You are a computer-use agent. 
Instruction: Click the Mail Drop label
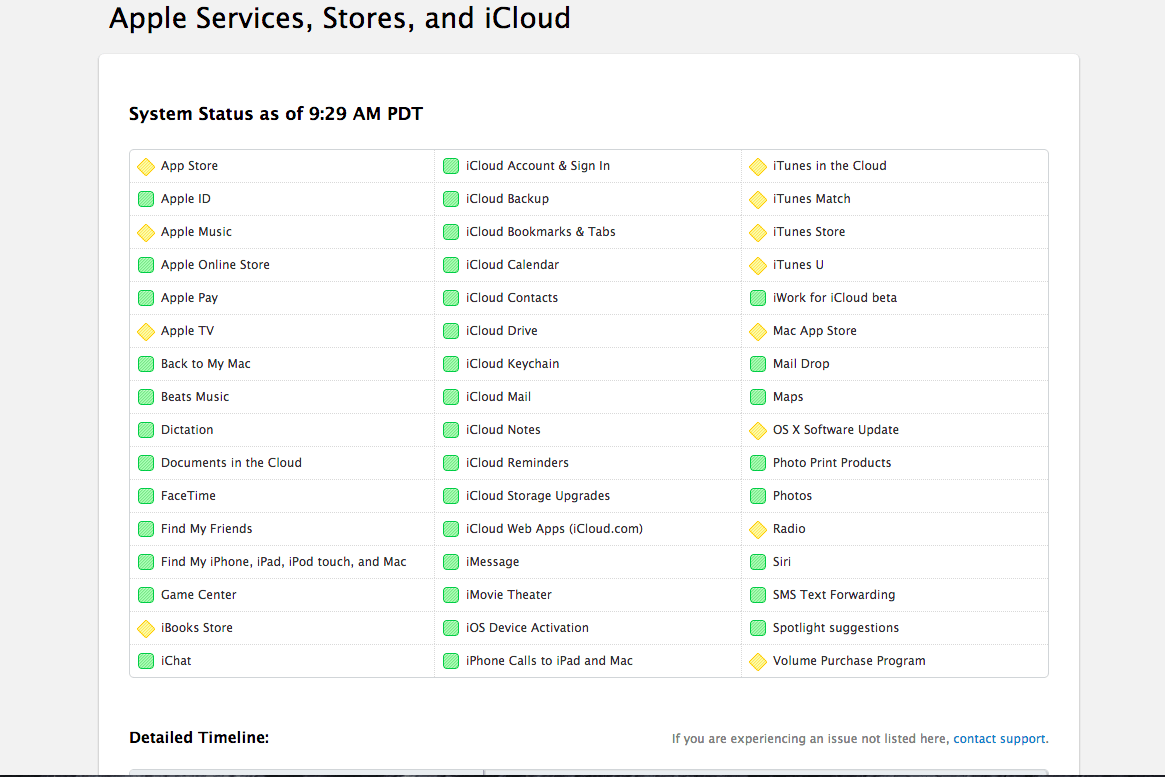(x=801, y=363)
